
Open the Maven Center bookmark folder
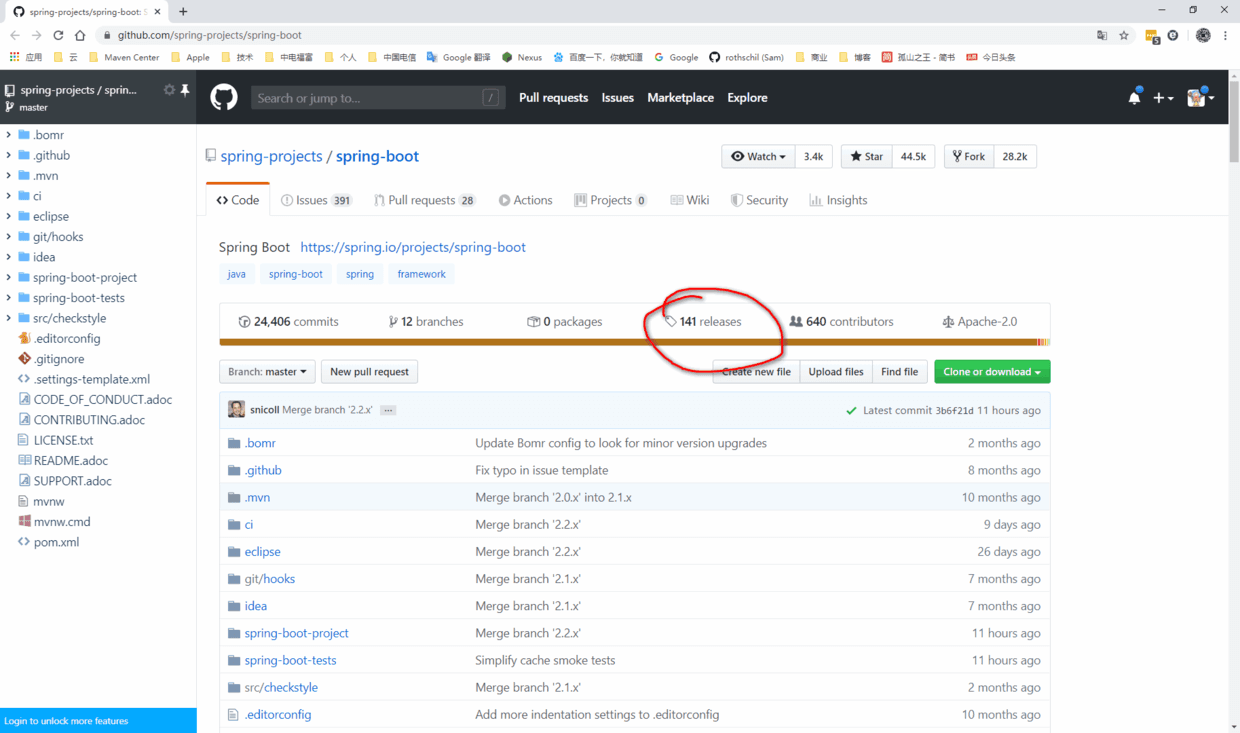[x=124, y=57]
